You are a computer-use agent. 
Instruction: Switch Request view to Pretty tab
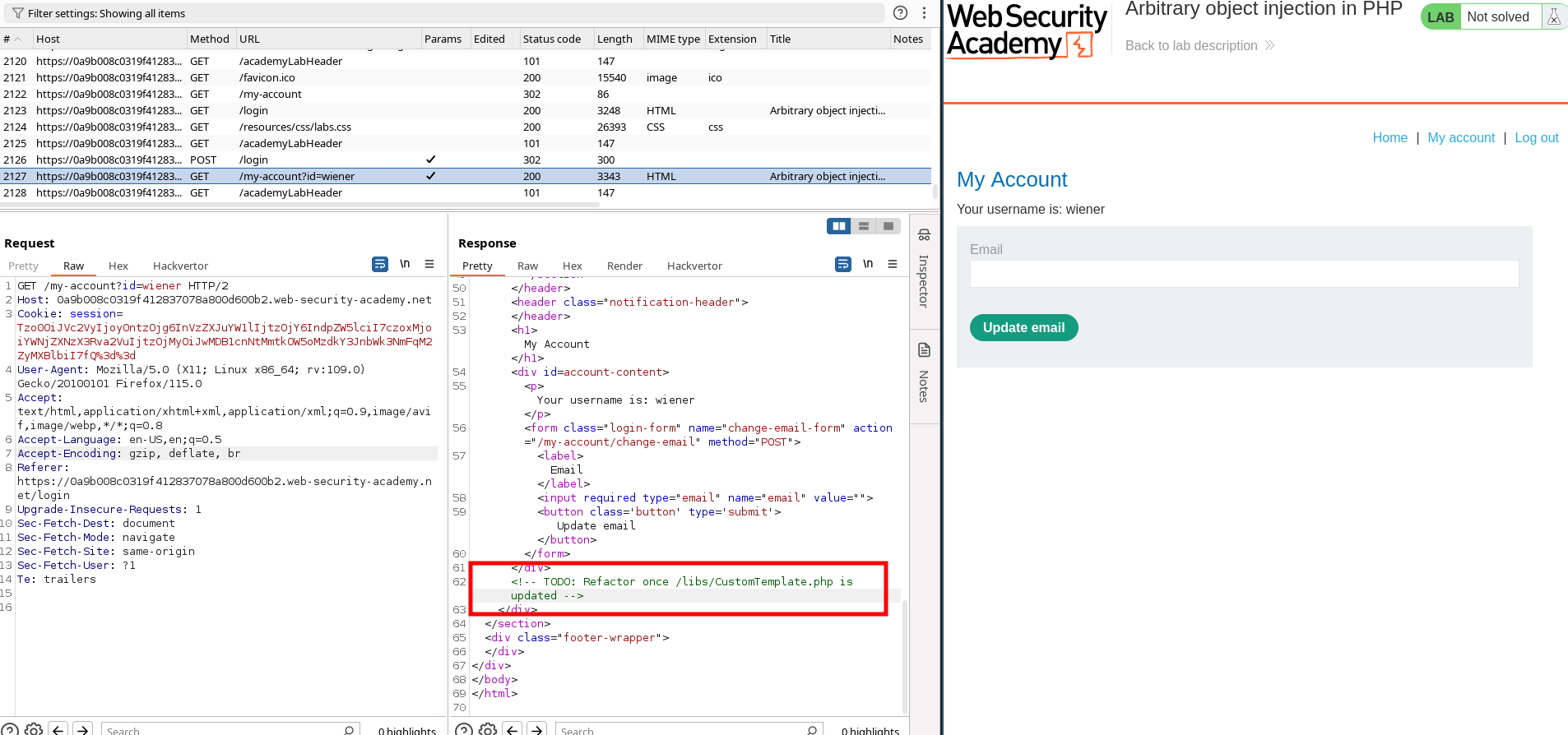click(23, 266)
